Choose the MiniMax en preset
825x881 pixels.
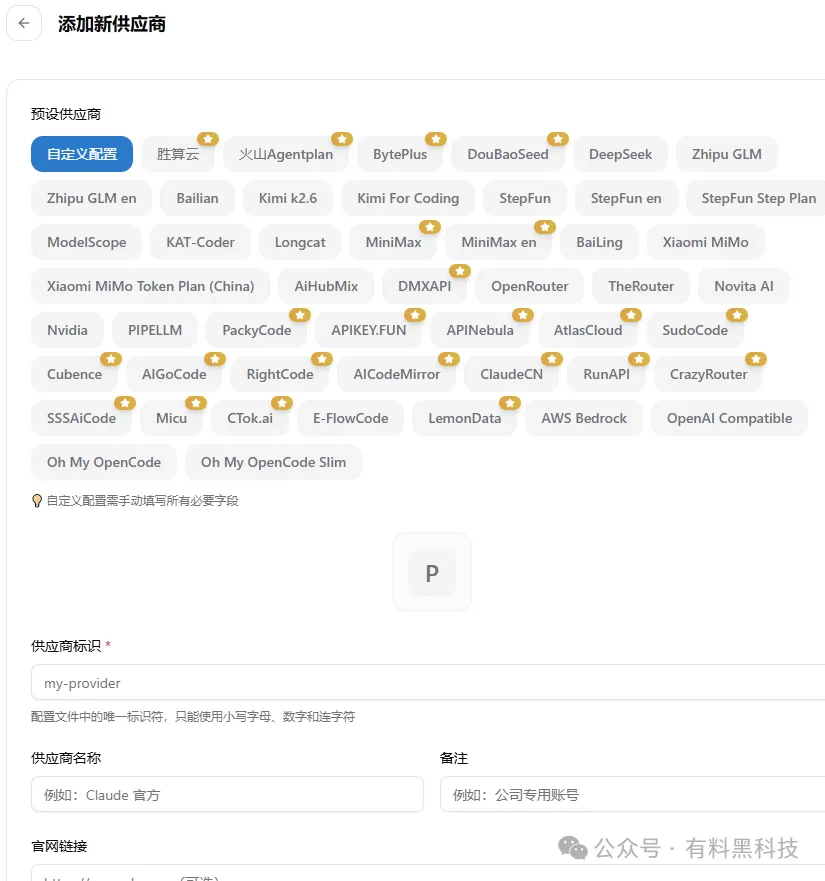[x=499, y=242]
